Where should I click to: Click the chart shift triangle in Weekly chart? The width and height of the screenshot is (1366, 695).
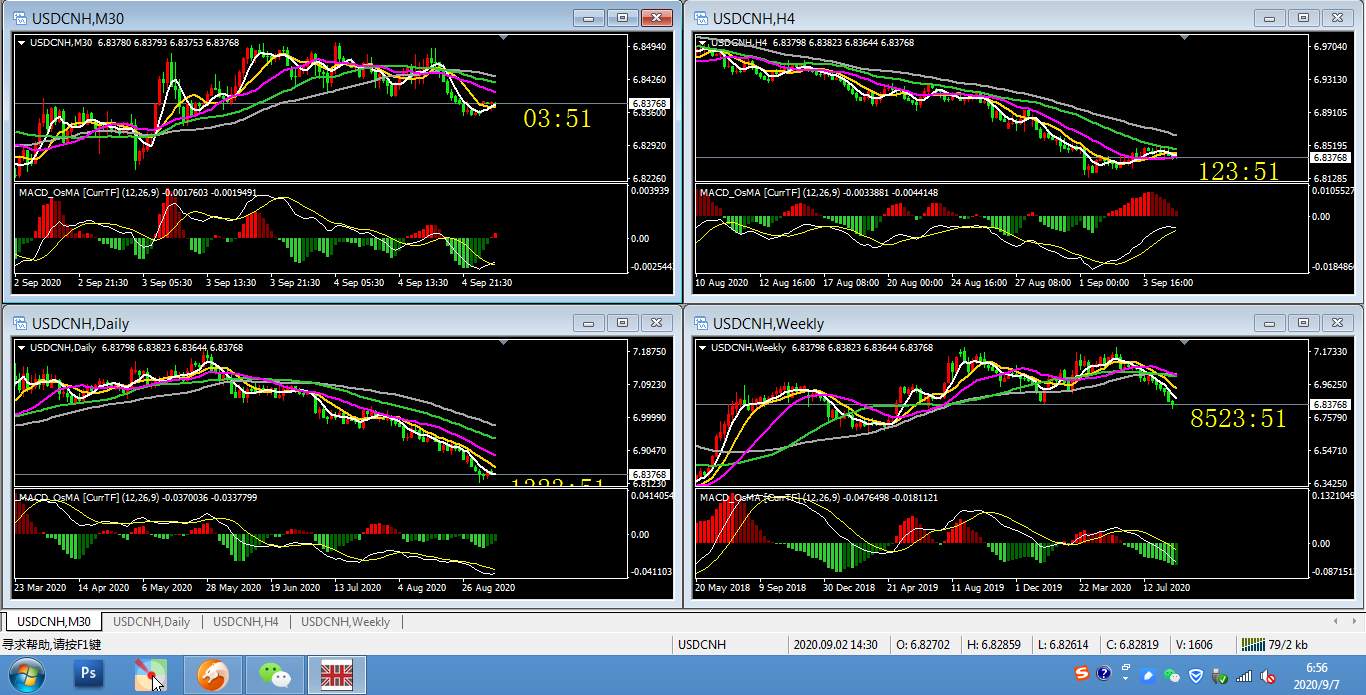click(x=1184, y=342)
